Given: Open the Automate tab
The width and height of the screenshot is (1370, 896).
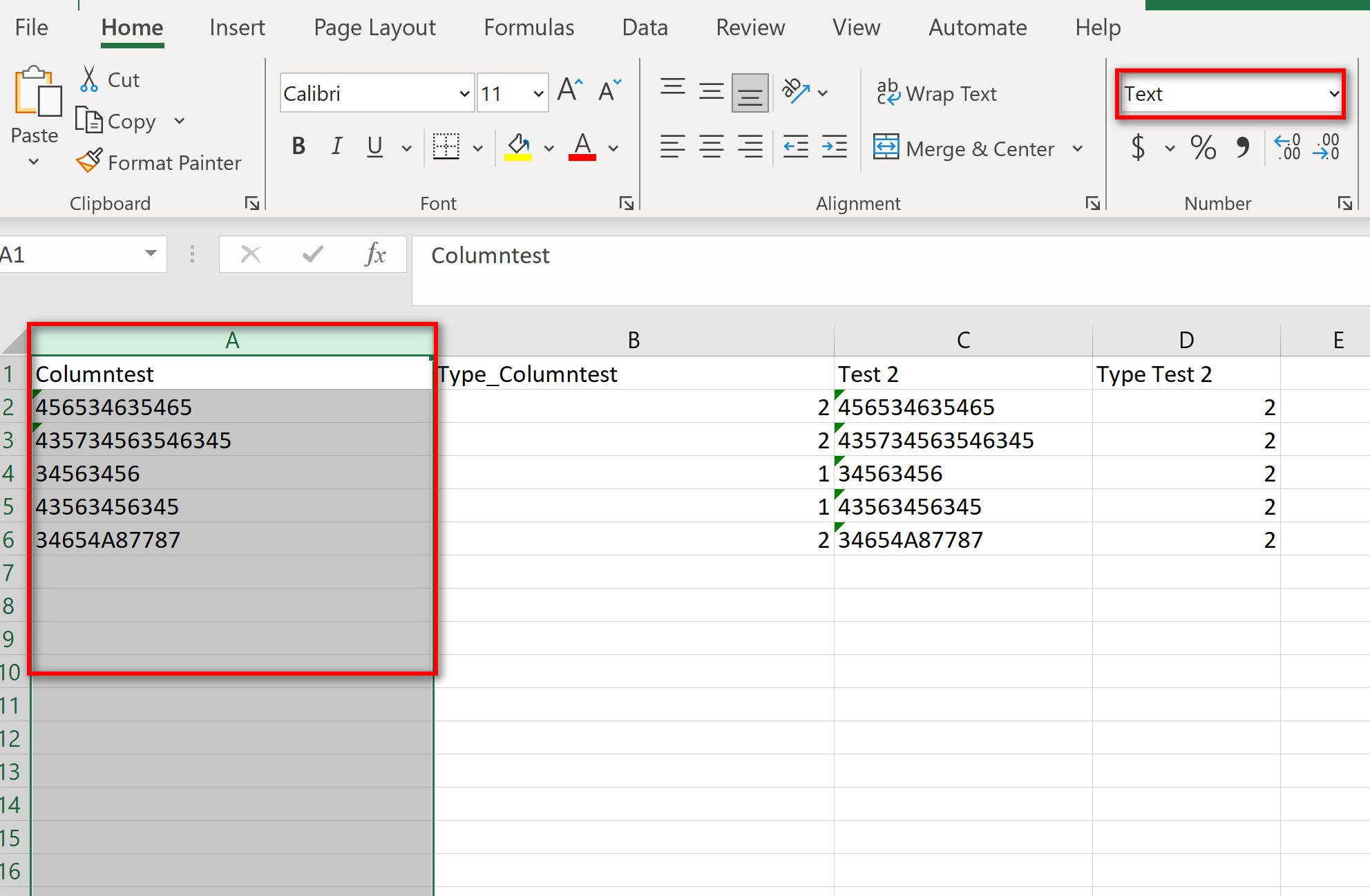Looking at the screenshot, I should (977, 28).
